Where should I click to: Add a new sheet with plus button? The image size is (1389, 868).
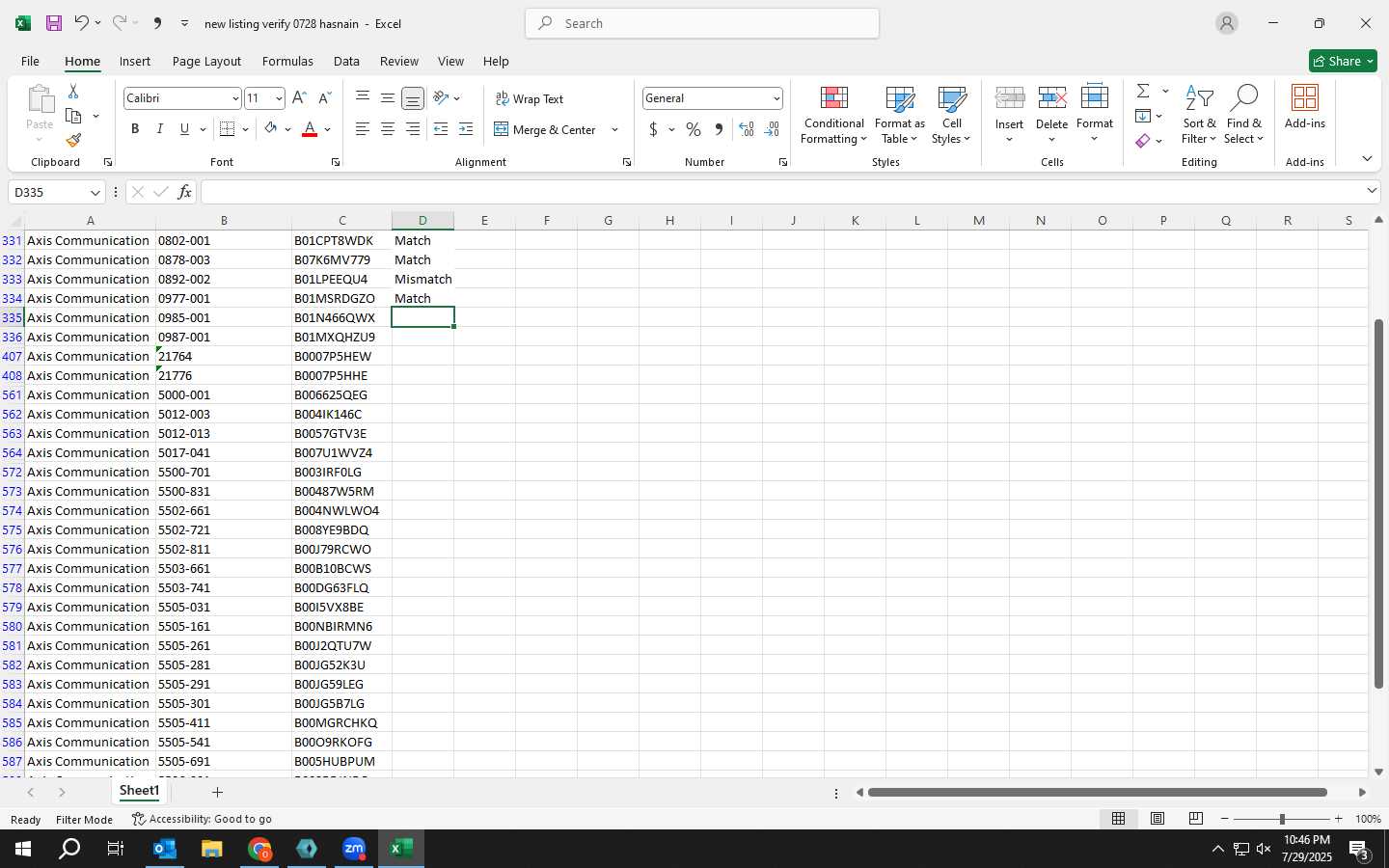(x=217, y=792)
